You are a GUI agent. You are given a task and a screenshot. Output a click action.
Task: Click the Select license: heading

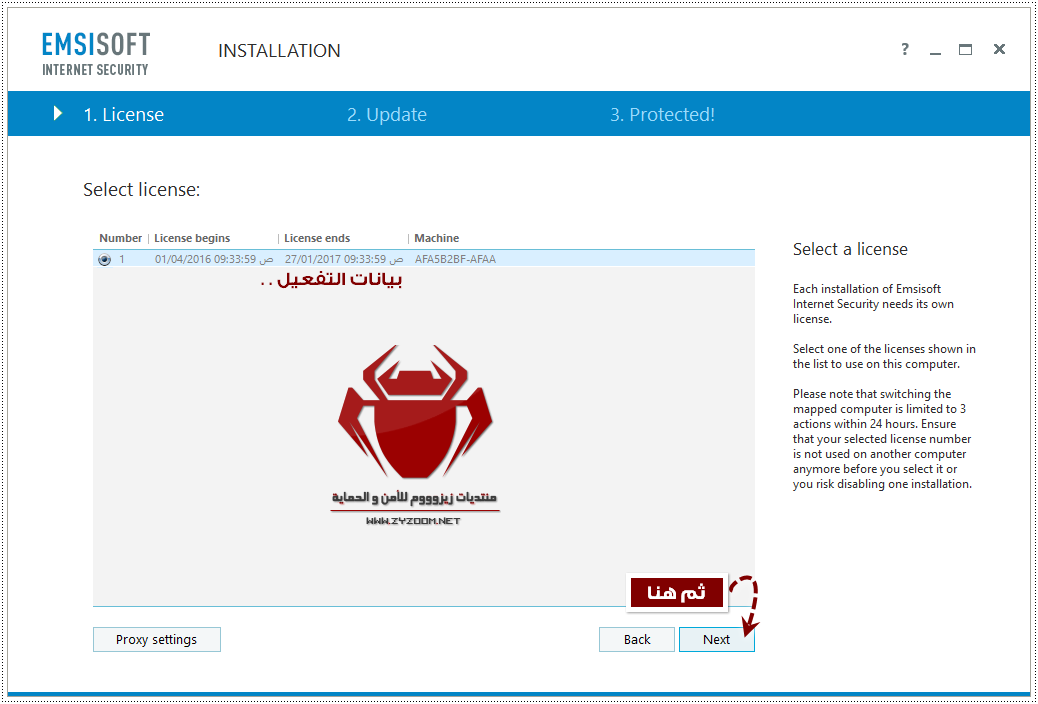click(x=142, y=190)
